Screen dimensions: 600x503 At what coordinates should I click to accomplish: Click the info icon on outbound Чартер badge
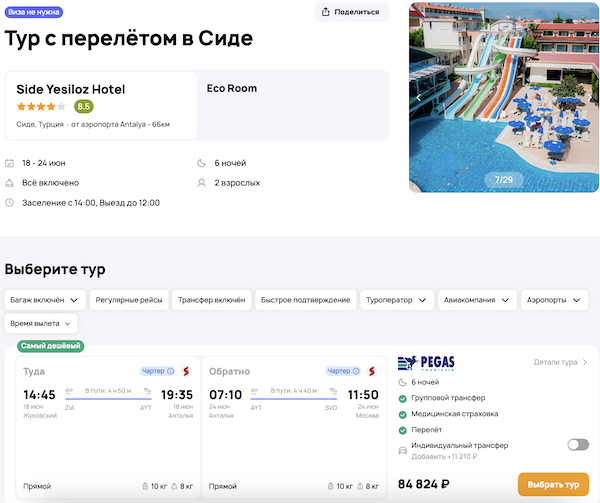click(171, 371)
